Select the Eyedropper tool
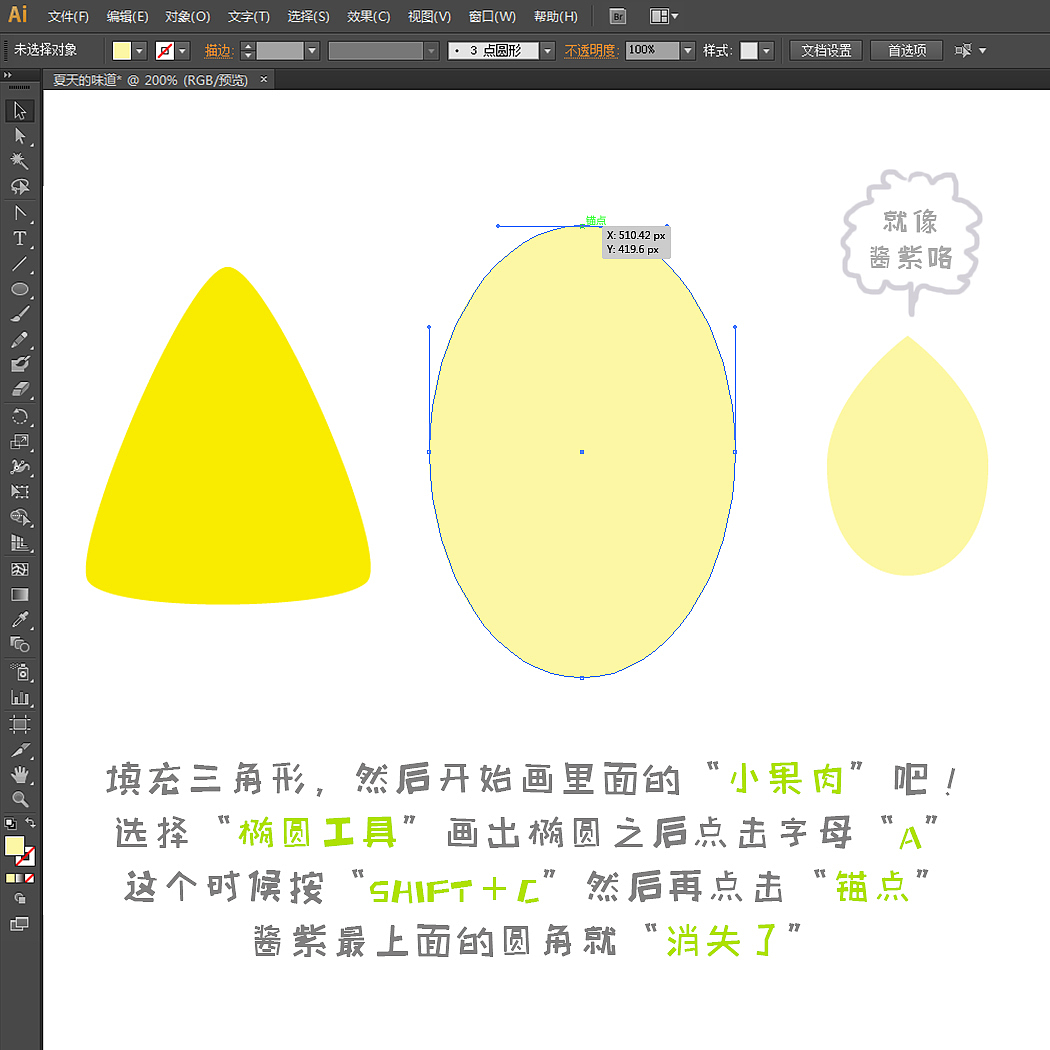 [19, 620]
